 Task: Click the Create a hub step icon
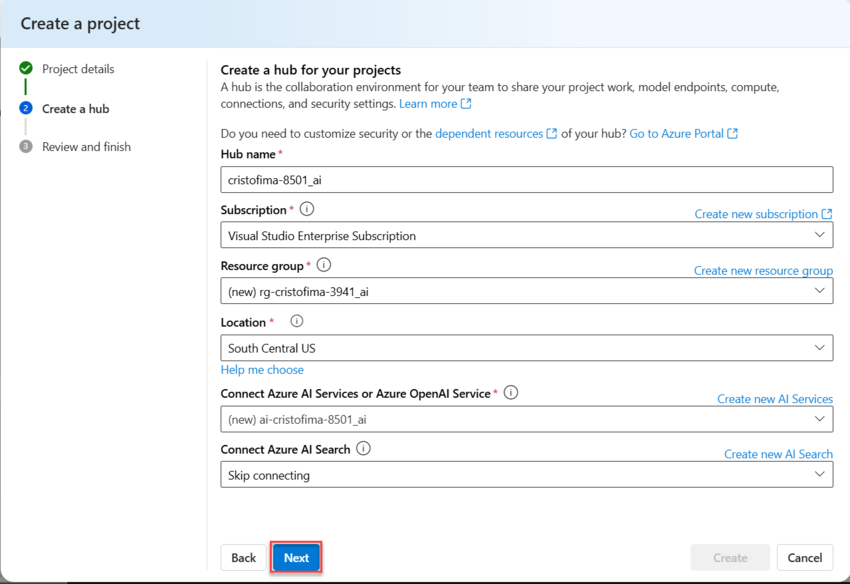pyautogui.click(x=25, y=108)
